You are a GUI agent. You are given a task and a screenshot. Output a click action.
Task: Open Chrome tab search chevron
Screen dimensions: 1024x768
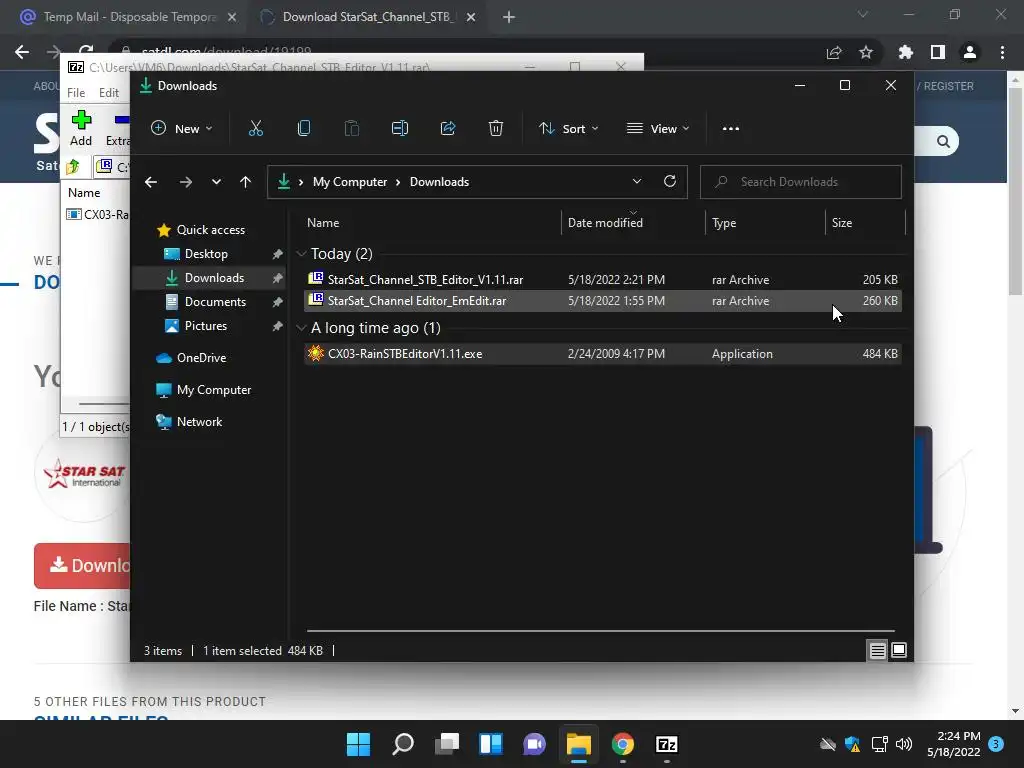pos(863,14)
